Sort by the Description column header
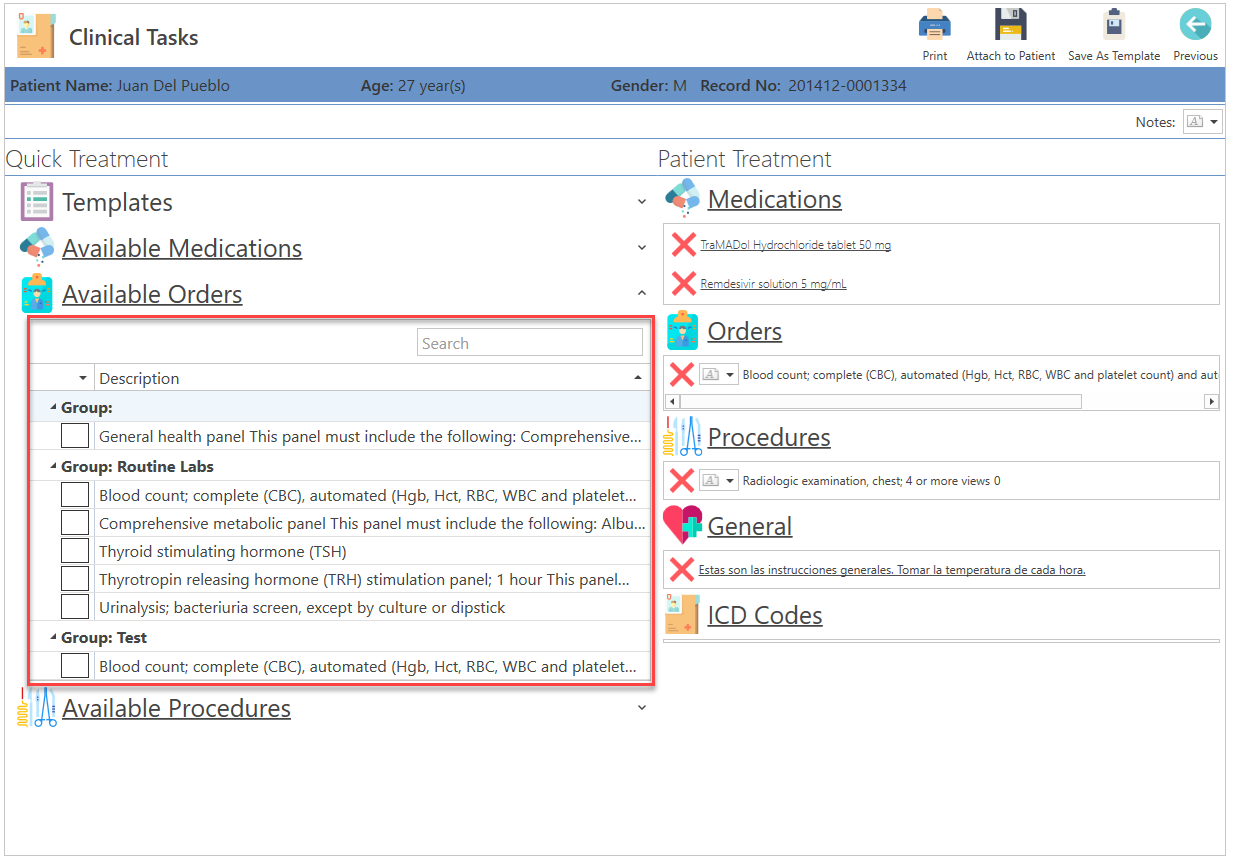This screenshot has height=860, width=1233. [372, 378]
